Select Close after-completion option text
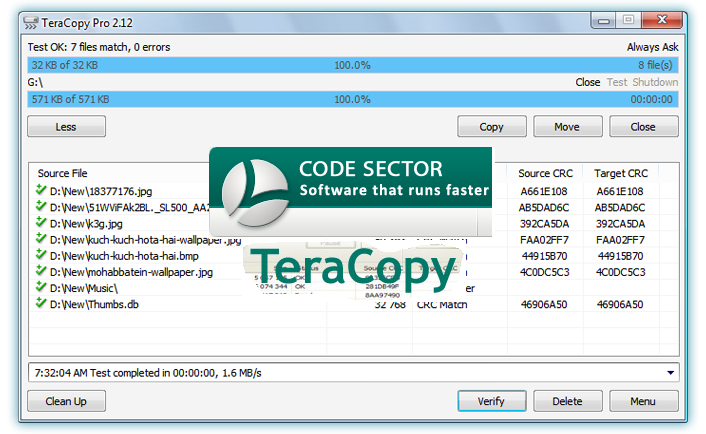The image size is (706, 434). [588, 82]
